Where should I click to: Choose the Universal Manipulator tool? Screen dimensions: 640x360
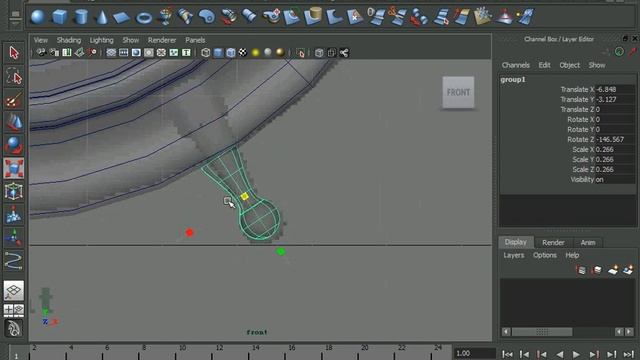pyautogui.click(x=14, y=191)
